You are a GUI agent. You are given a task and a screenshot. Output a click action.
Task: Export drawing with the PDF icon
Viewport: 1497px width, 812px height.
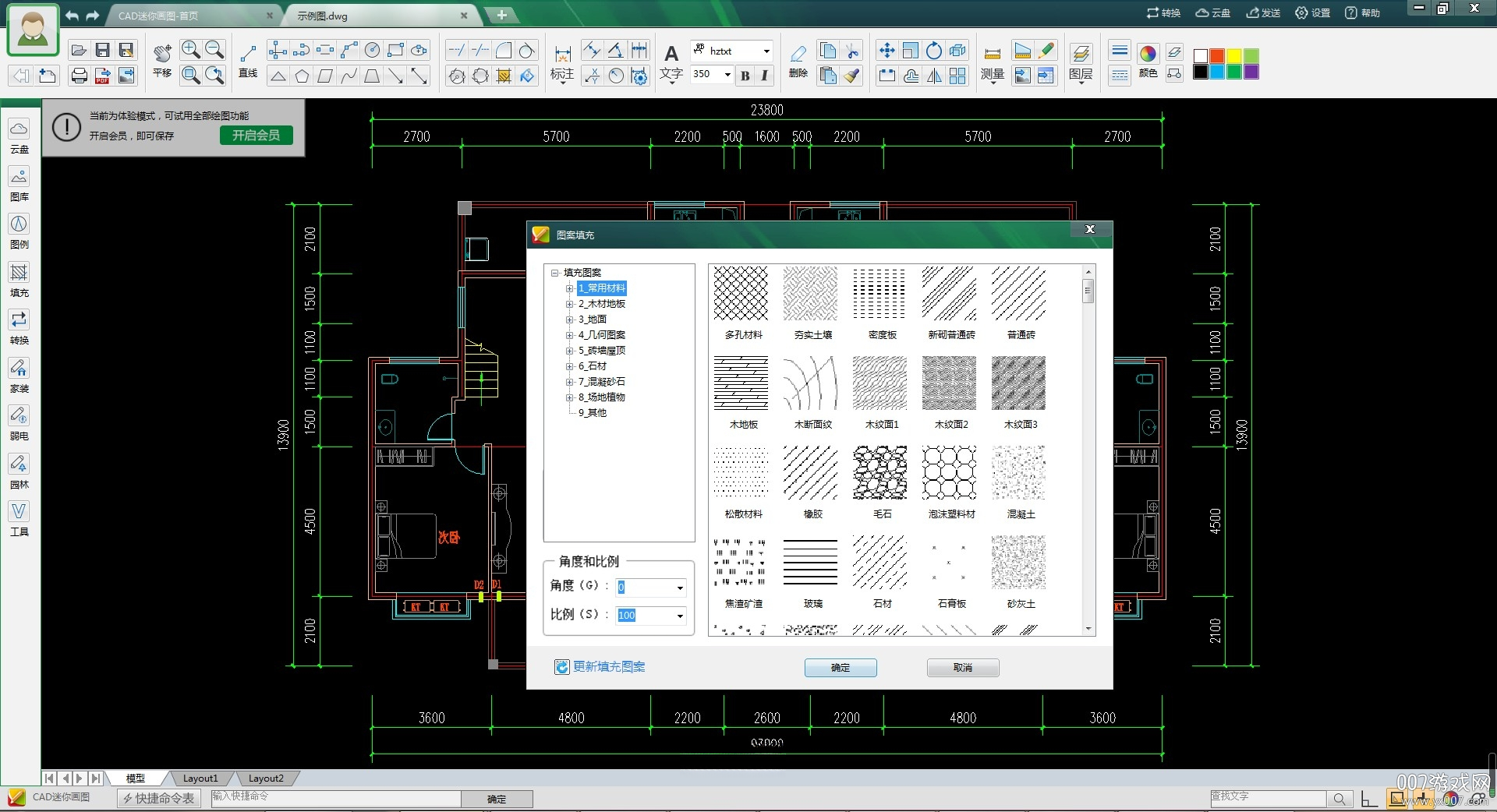102,76
